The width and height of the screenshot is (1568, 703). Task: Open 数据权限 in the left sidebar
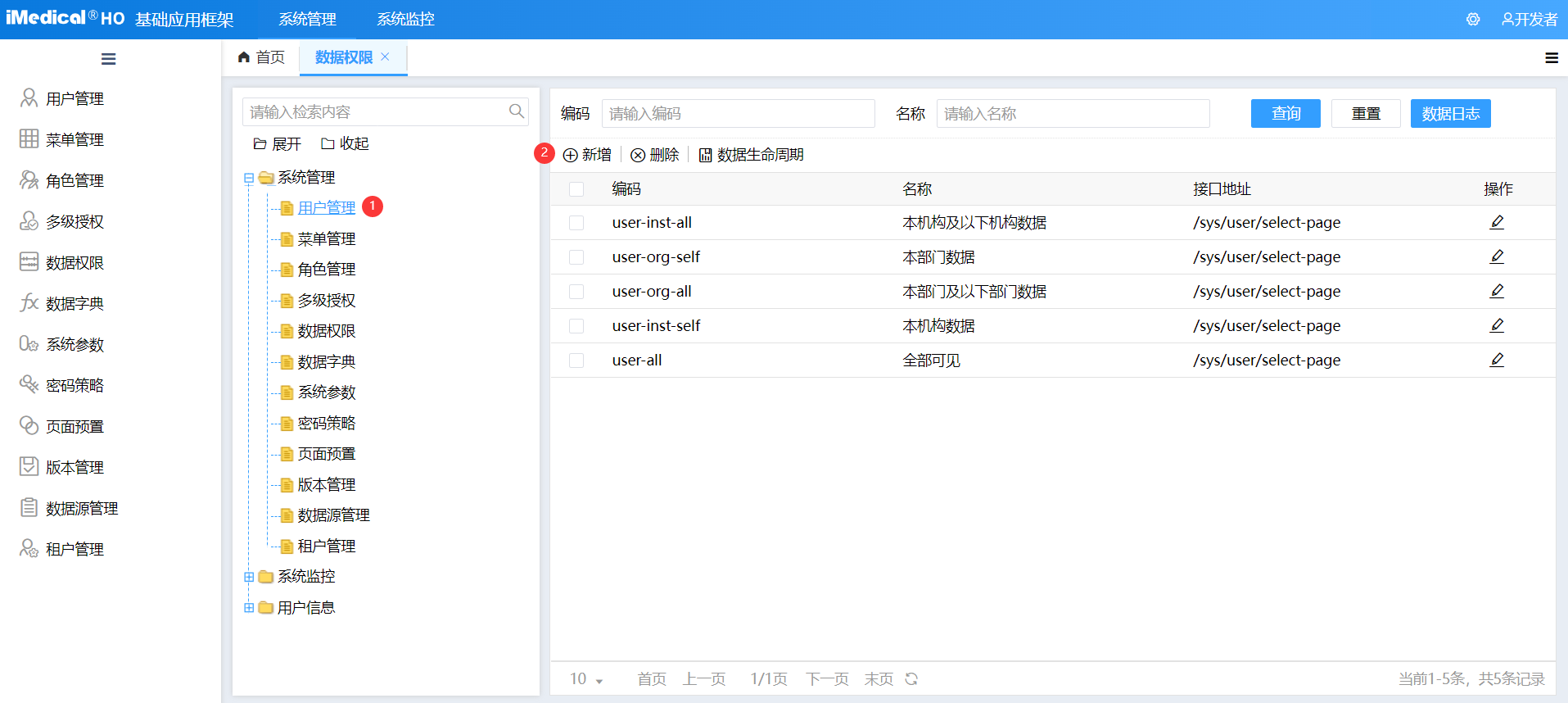tap(62, 262)
